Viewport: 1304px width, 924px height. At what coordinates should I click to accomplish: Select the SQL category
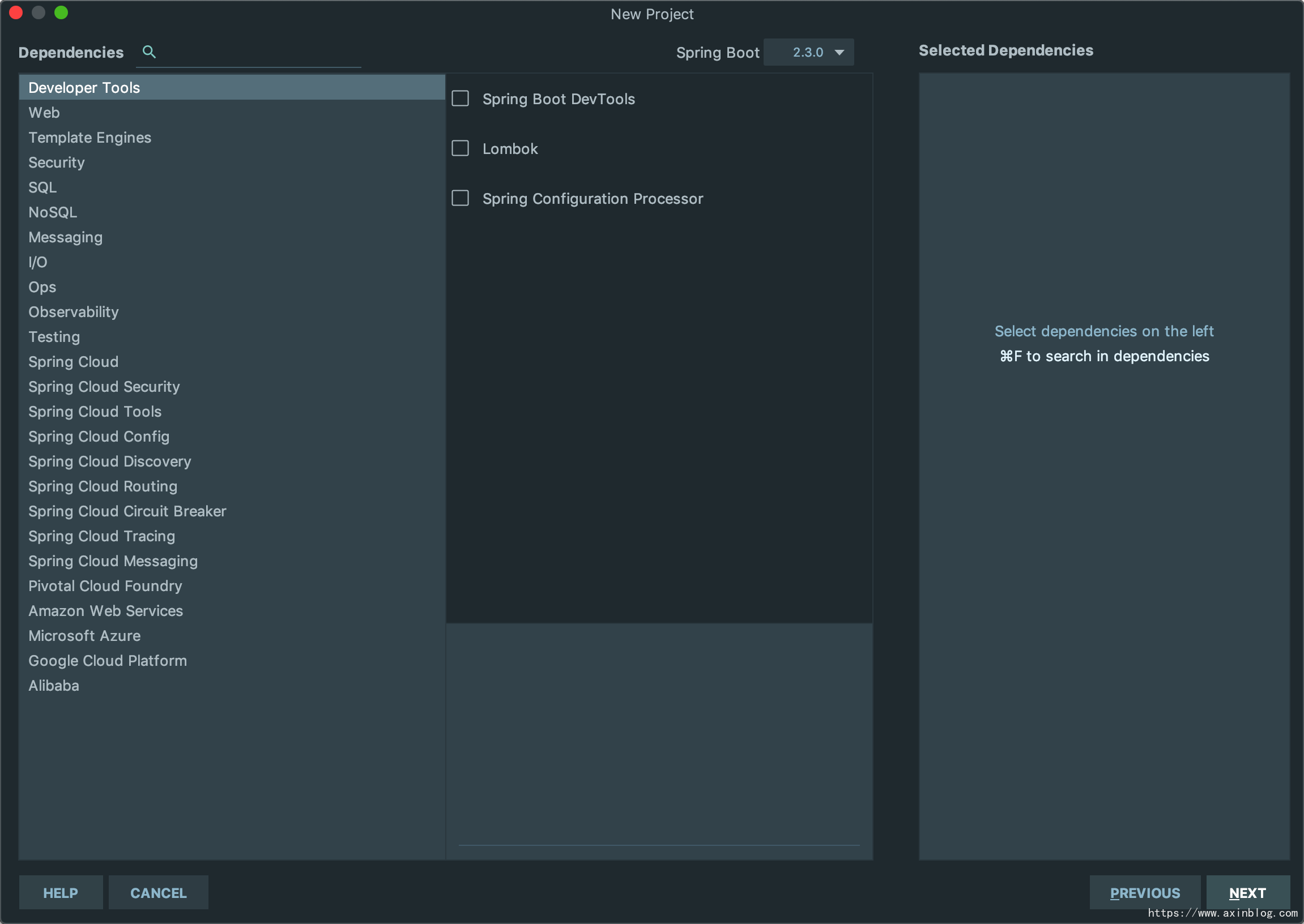coord(232,187)
